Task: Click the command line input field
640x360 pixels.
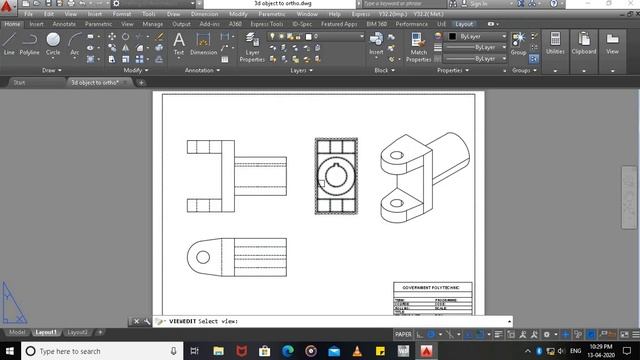Action: [333, 321]
